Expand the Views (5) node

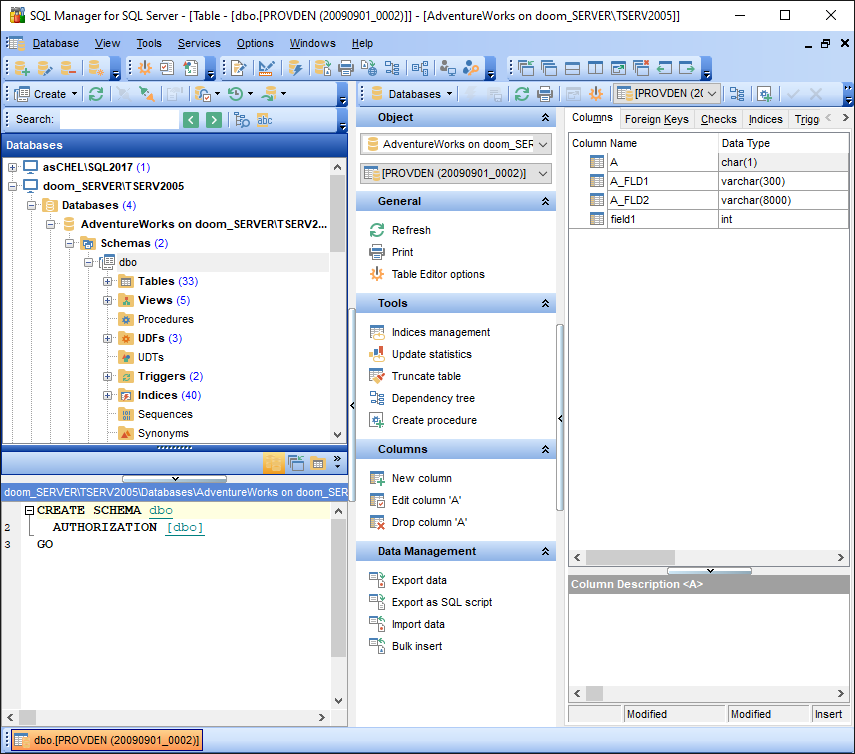pyautogui.click(x=107, y=300)
